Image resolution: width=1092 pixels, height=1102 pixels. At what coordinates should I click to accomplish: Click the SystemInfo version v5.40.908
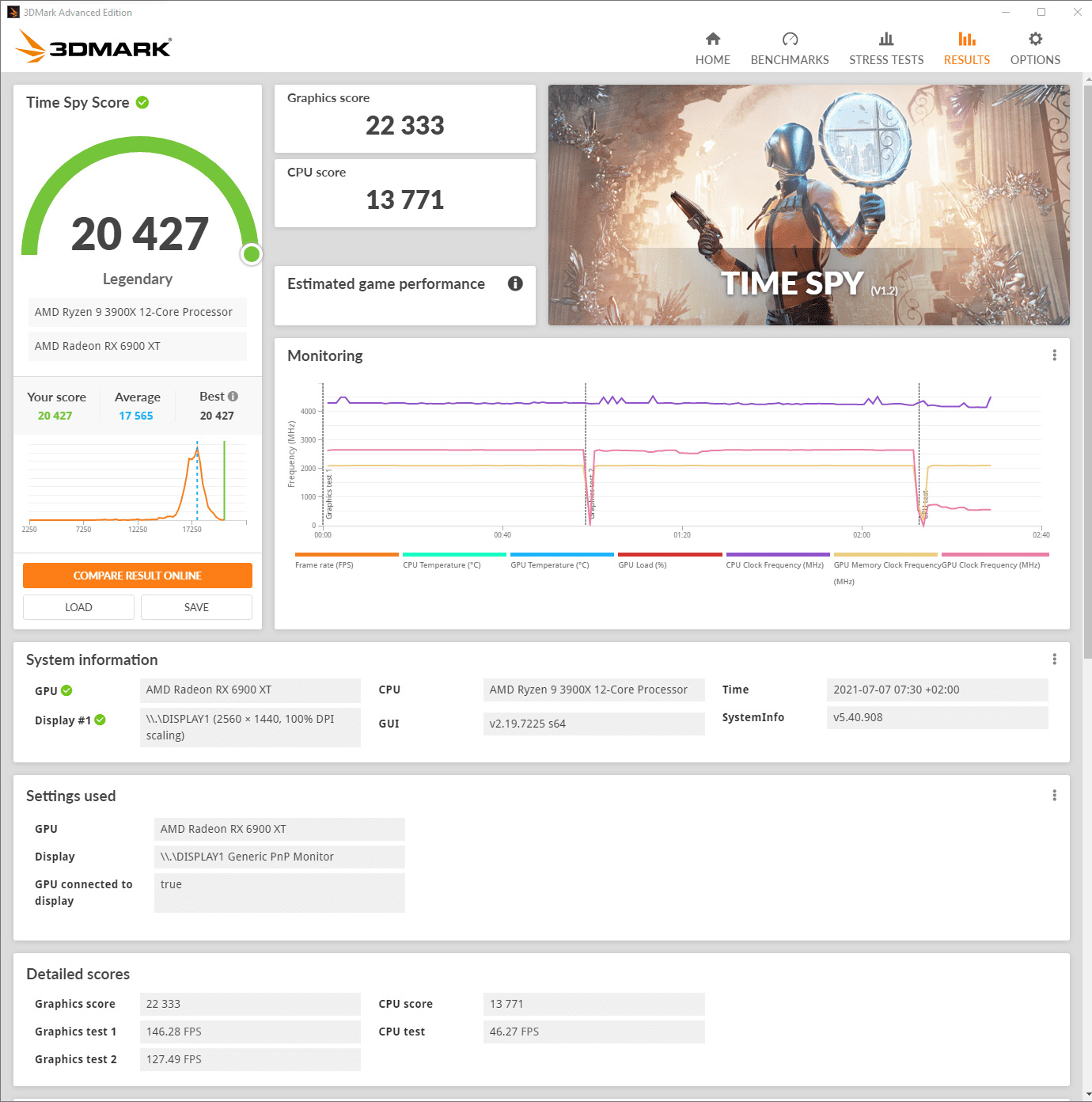pos(938,717)
